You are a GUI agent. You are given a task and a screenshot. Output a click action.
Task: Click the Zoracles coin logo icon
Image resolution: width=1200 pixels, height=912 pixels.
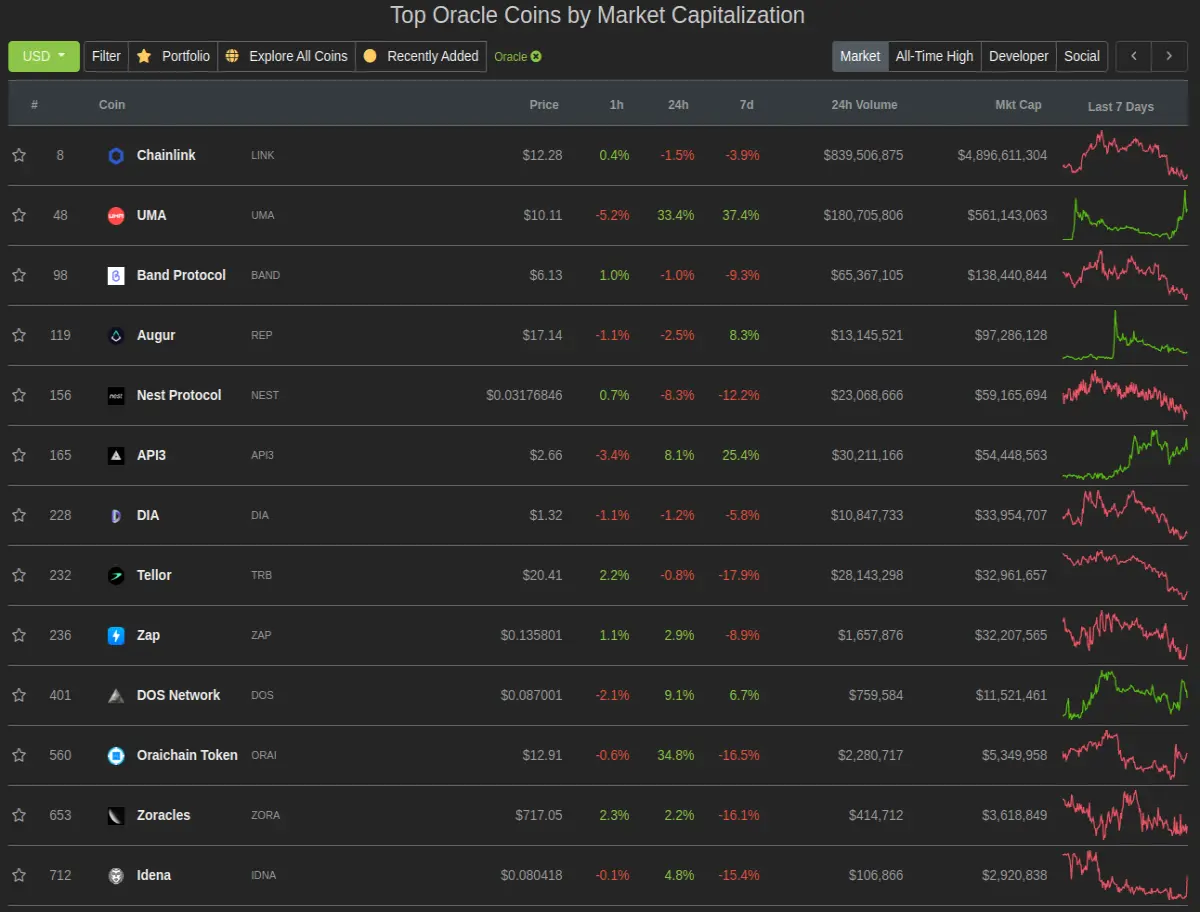click(x=116, y=816)
